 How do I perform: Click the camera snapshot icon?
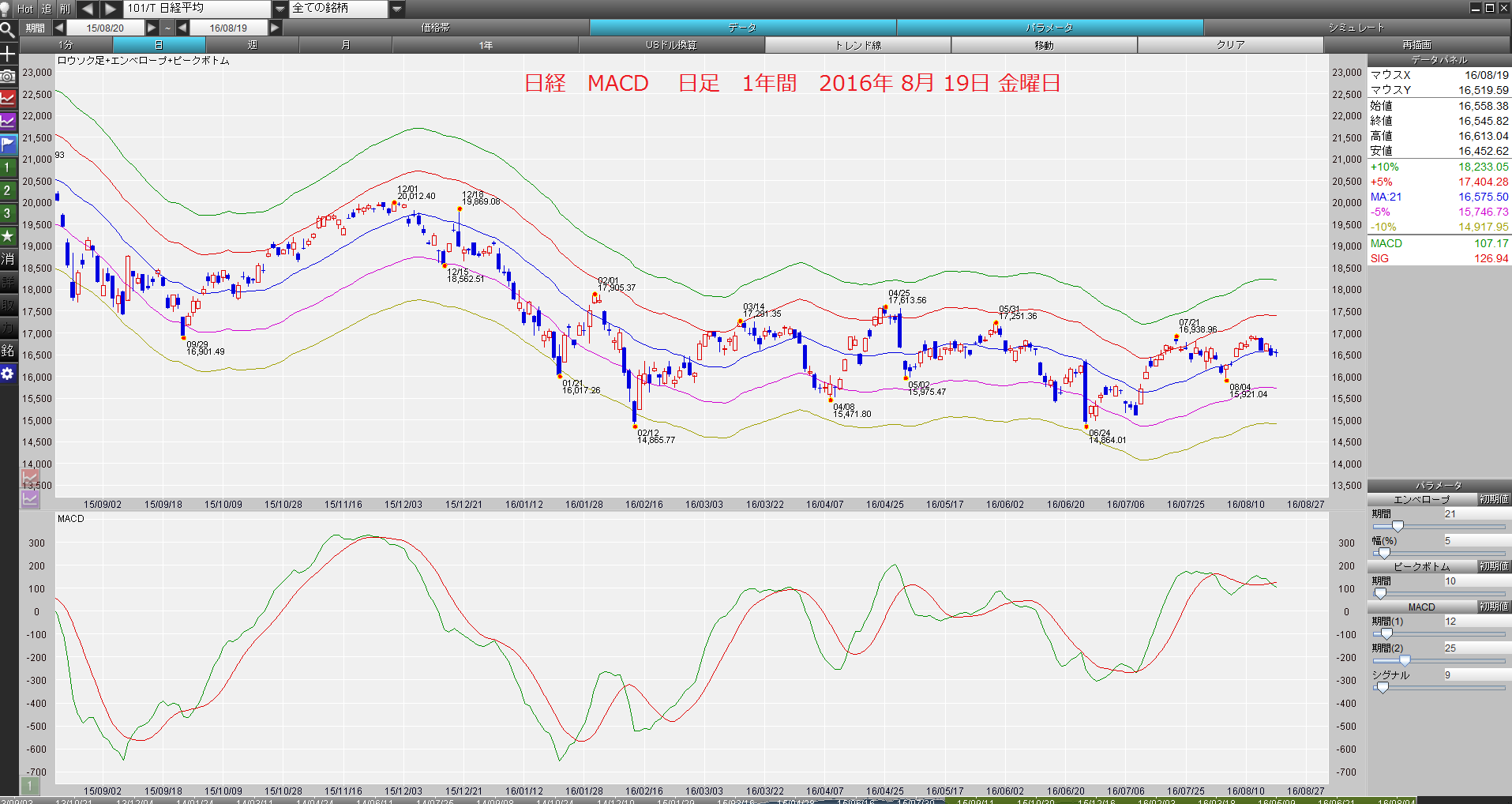click(8, 76)
